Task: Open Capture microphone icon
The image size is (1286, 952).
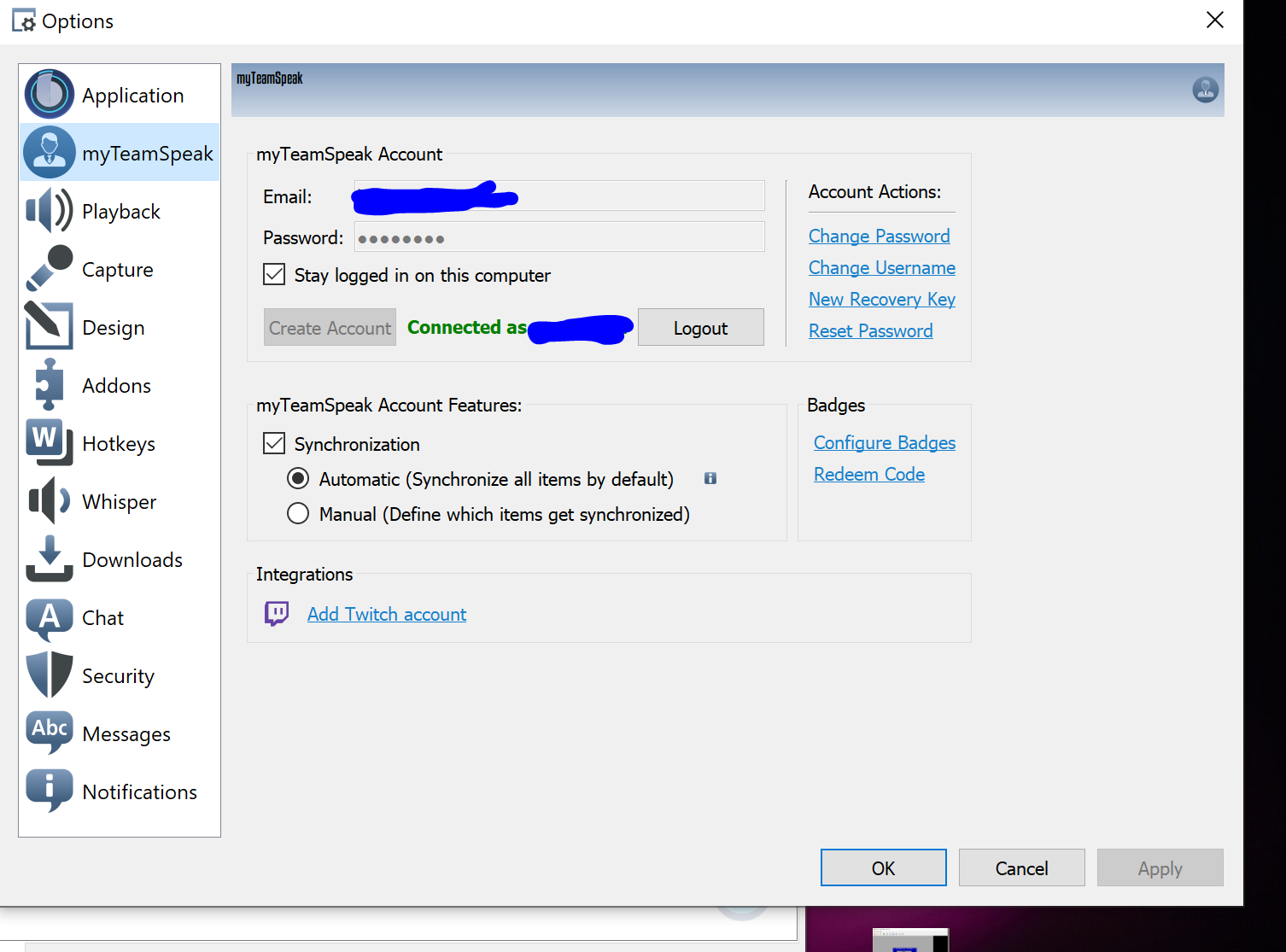Action: point(50,269)
